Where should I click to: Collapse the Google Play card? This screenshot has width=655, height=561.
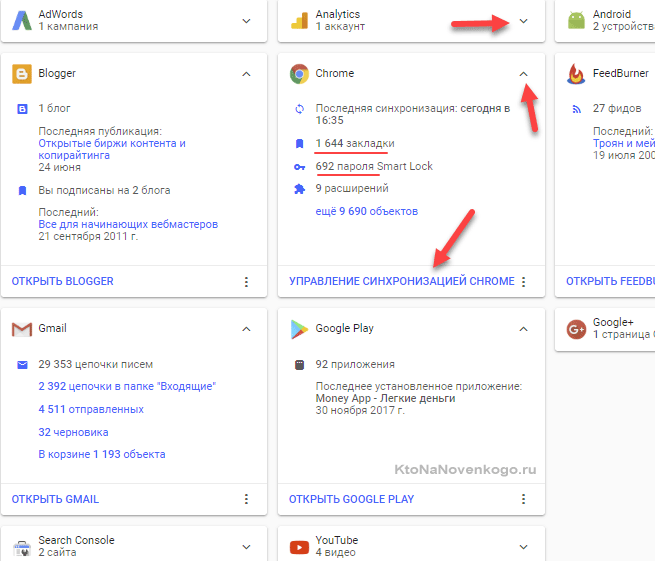click(523, 329)
